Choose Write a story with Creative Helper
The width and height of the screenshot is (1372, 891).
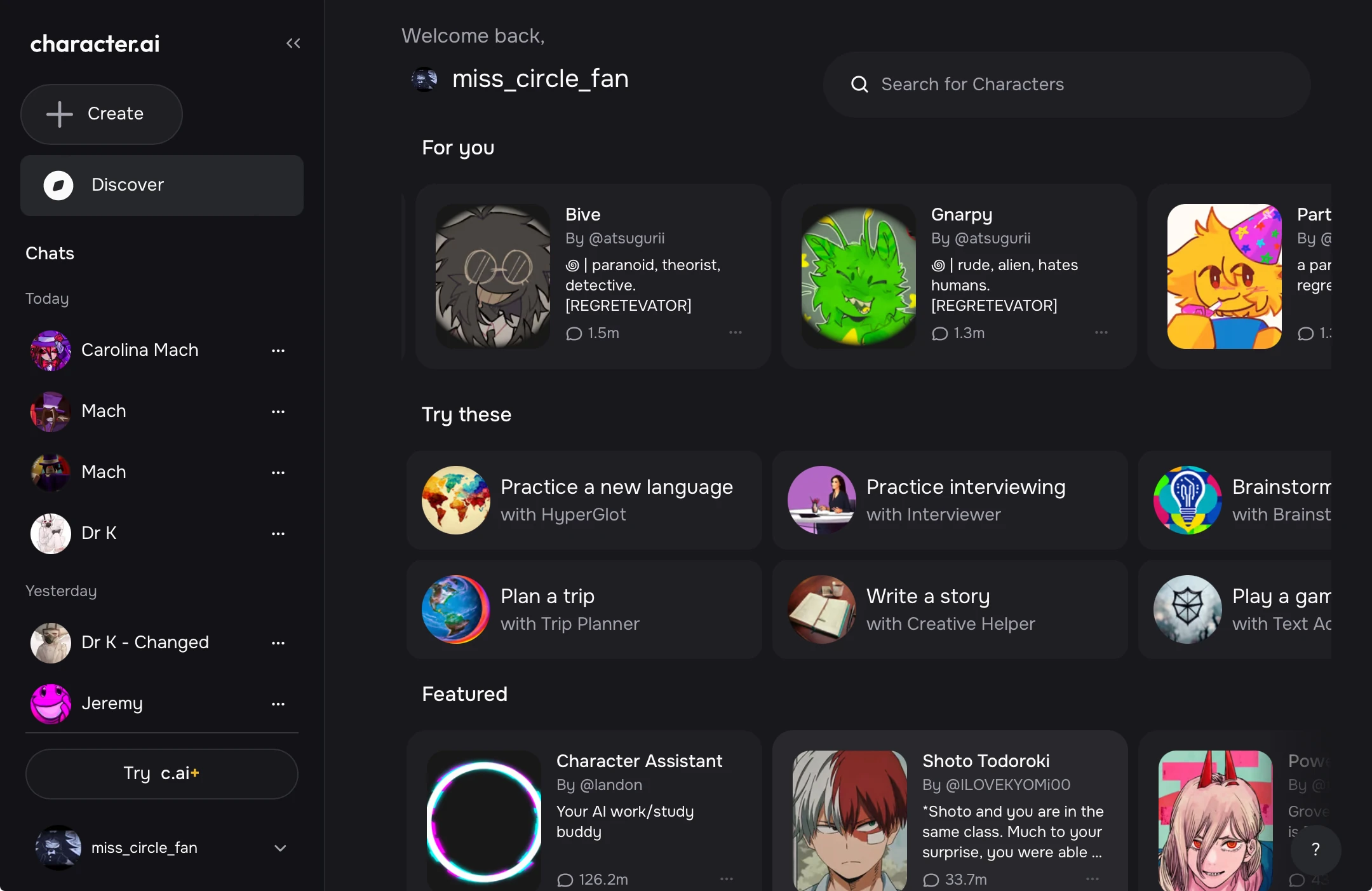coord(950,609)
